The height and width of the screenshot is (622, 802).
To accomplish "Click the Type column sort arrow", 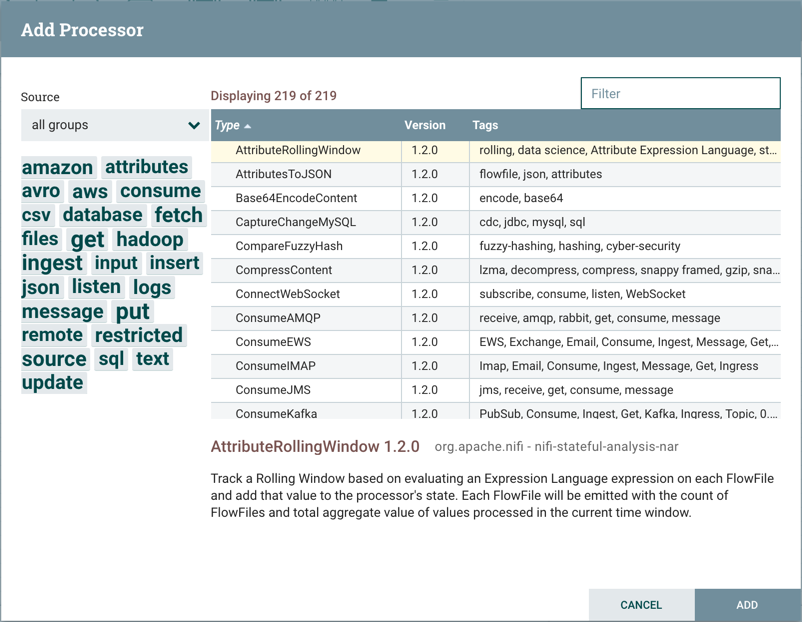I will (x=248, y=126).
